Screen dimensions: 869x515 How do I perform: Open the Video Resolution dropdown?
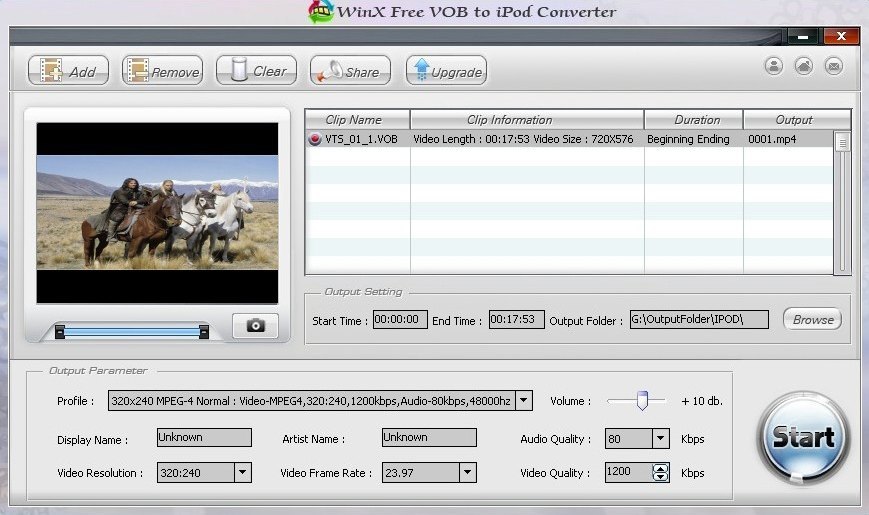coord(243,472)
